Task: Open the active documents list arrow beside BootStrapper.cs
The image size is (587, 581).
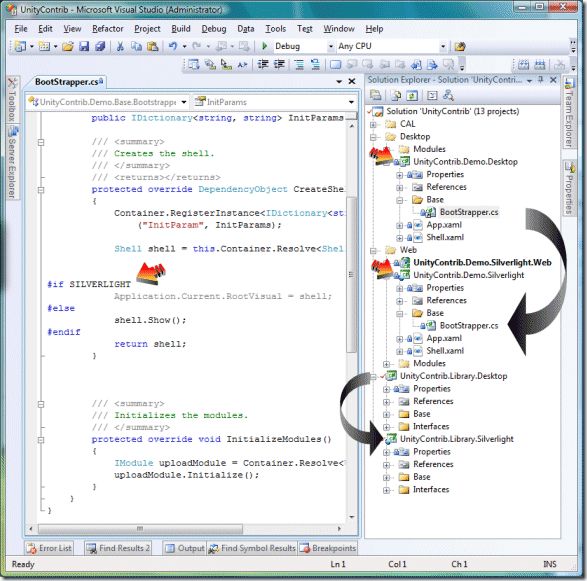Action: [339, 81]
